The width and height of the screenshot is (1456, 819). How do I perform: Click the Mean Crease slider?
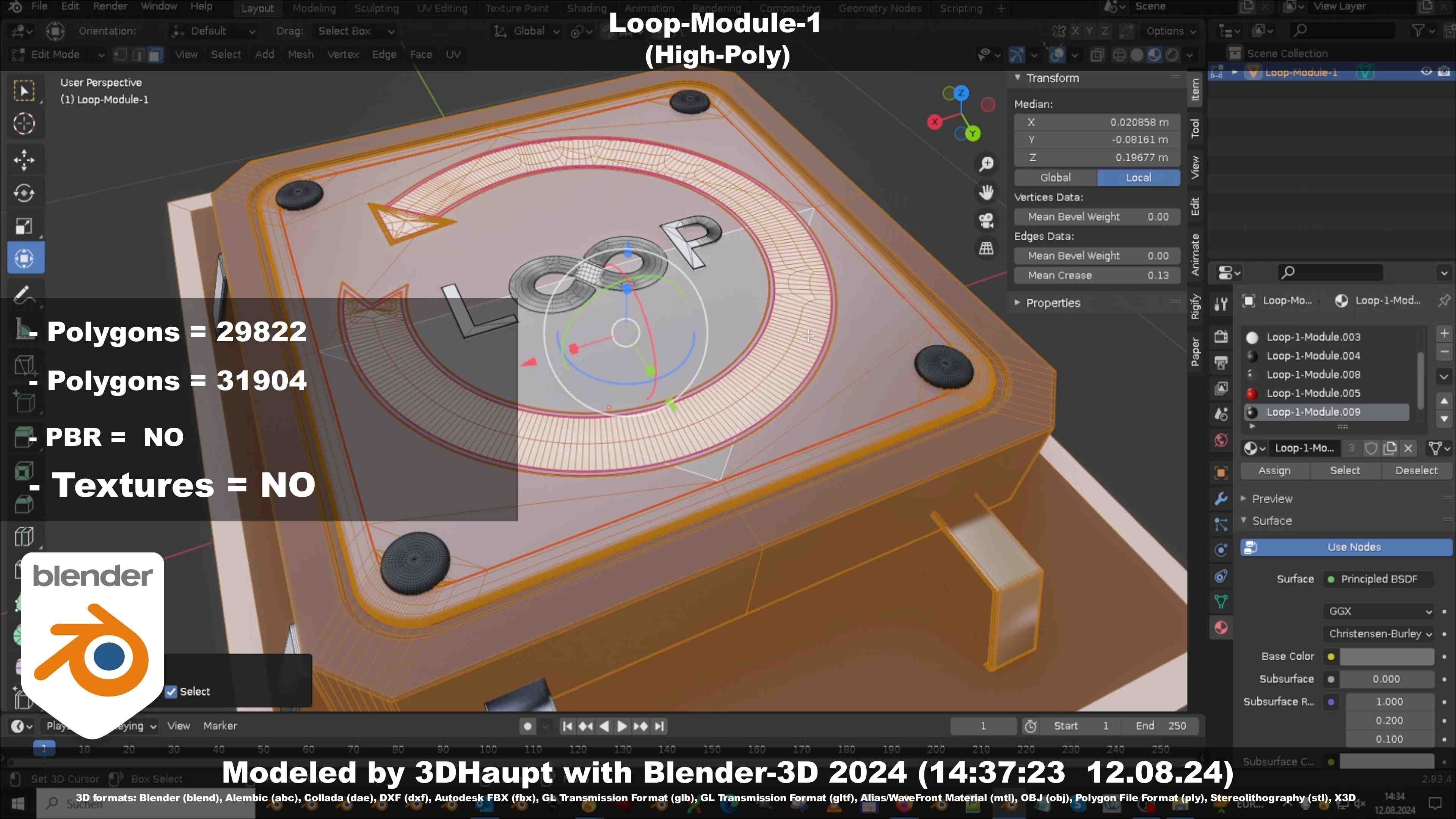(1097, 275)
